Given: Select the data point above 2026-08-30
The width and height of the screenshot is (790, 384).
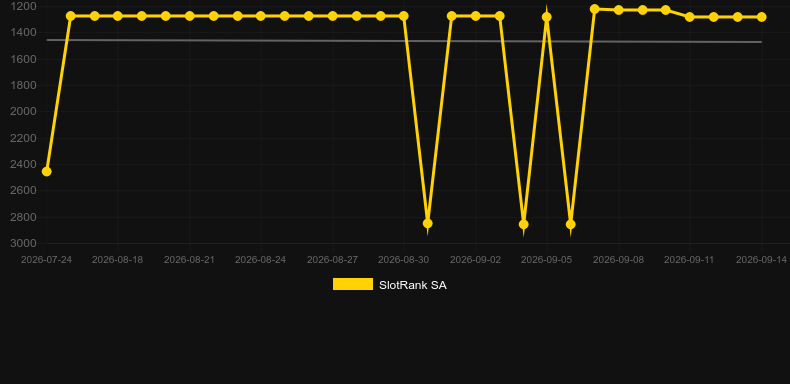Looking at the screenshot, I should pos(404,16).
